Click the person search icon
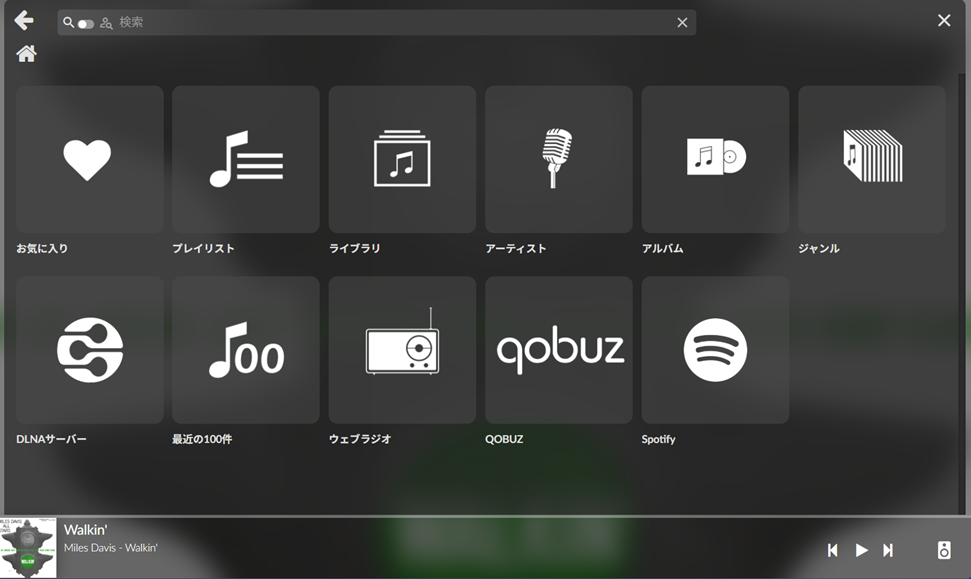The width and height of the screenshot is (971, 579). (x=106, y=24)
